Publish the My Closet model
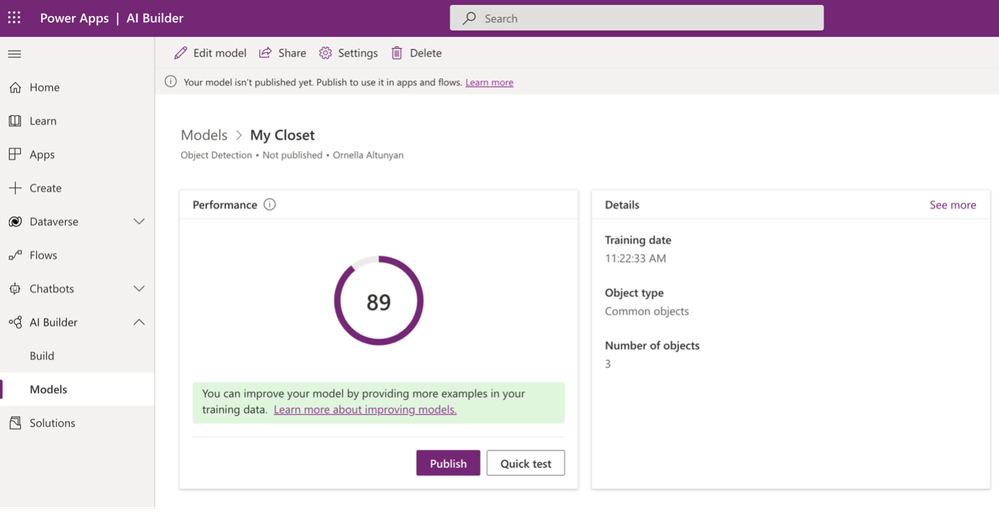Screen dimensions: 999x512 click(x=448, y=463)
